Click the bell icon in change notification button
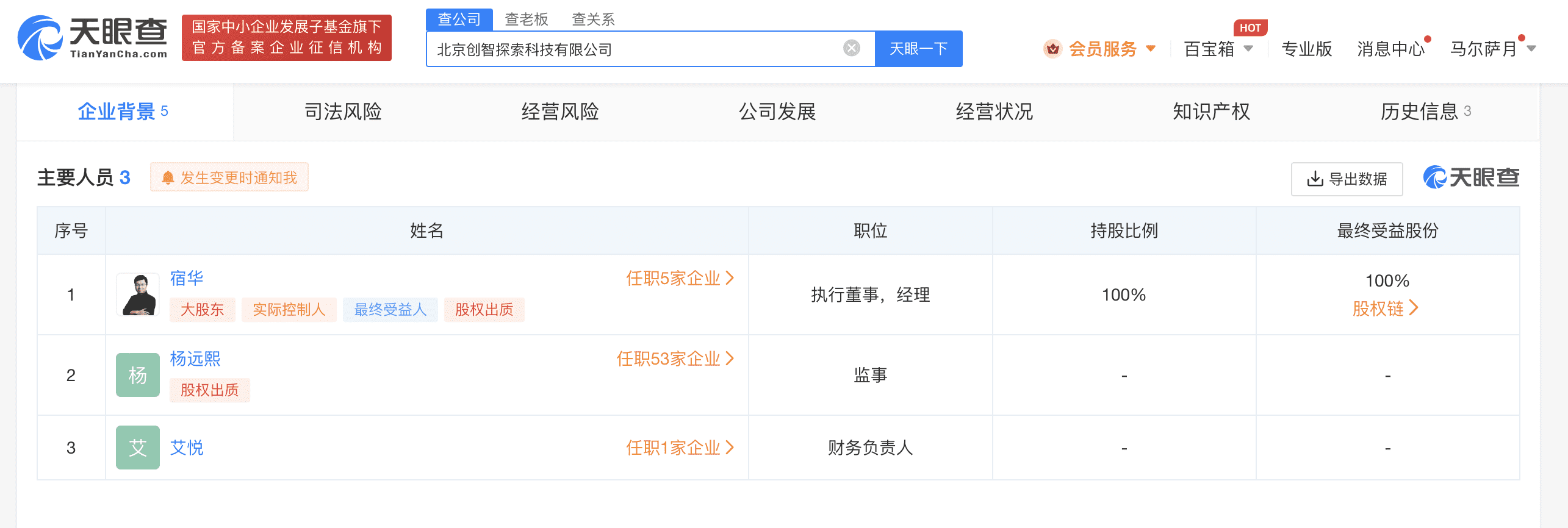Screen dimensions: 1568x528 coord(168,178)
